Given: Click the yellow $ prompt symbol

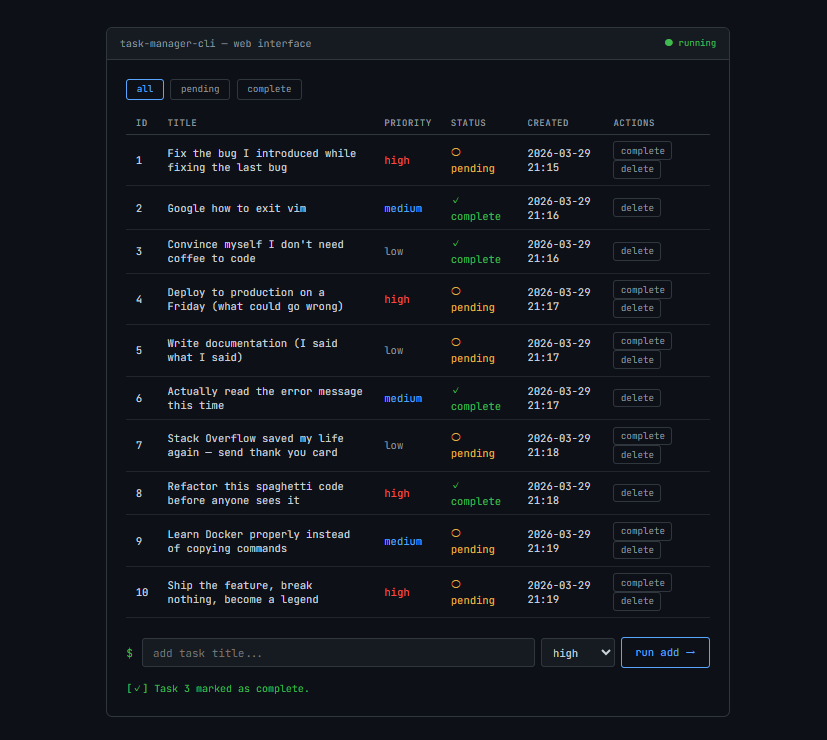Looking at the screenshot, I should point(128,652).
